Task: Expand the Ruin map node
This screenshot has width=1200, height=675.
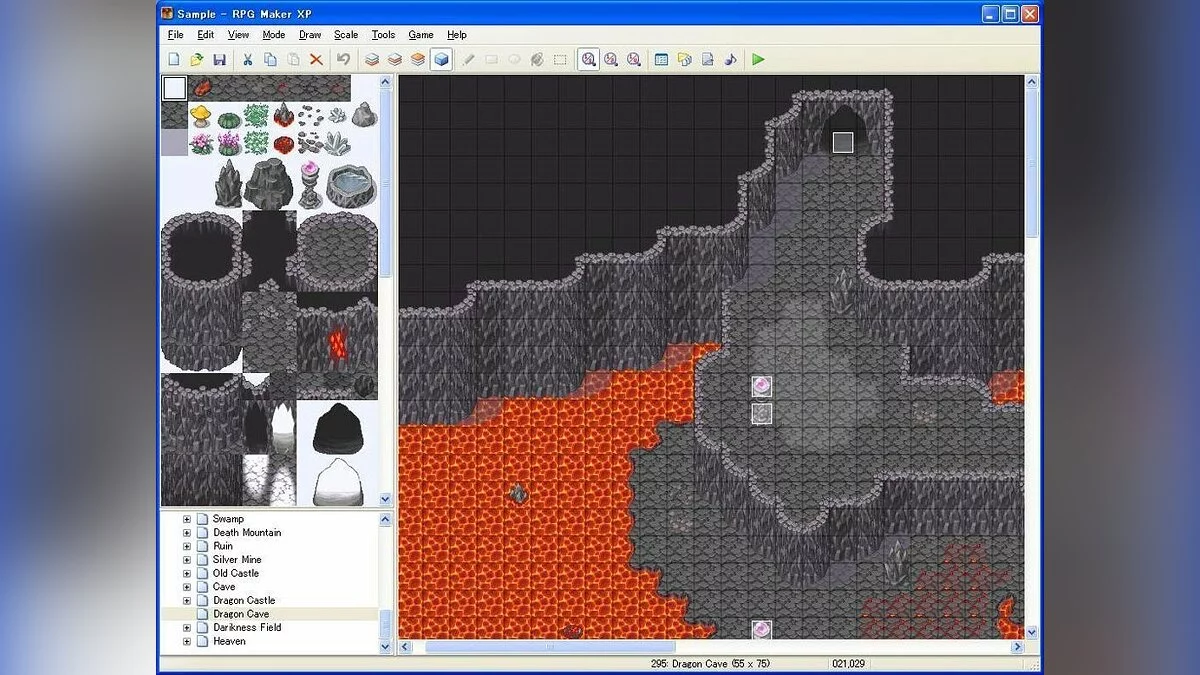Action: [186, 546]
